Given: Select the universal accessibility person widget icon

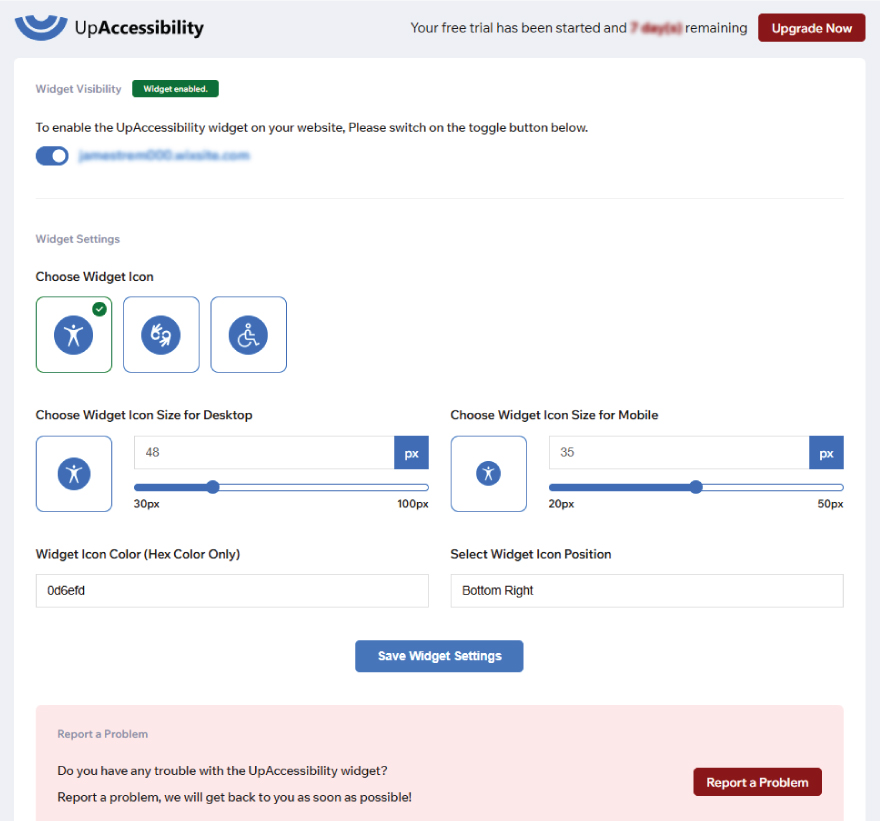Looking at the screenshot, I should click(74, 334).
